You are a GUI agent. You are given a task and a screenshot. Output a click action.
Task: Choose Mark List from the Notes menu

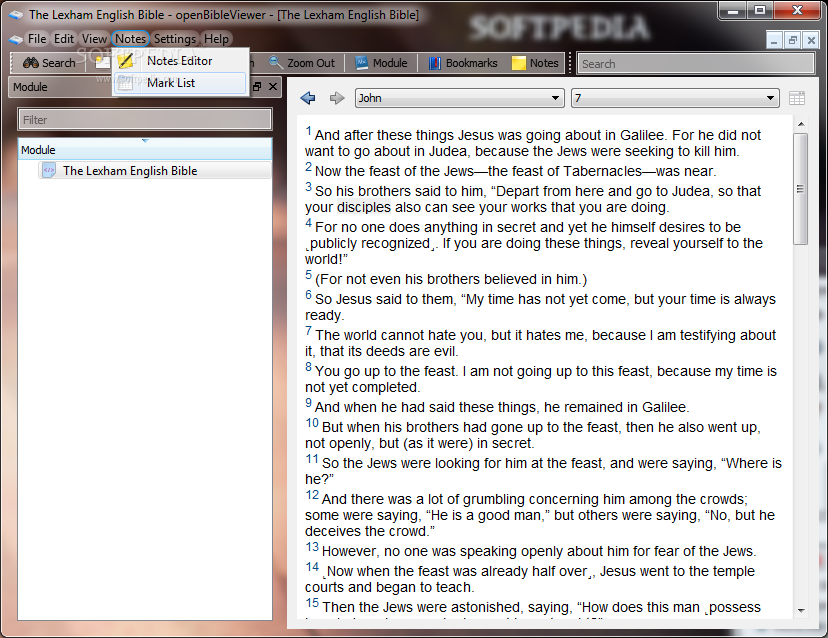(x=180, y=83)
